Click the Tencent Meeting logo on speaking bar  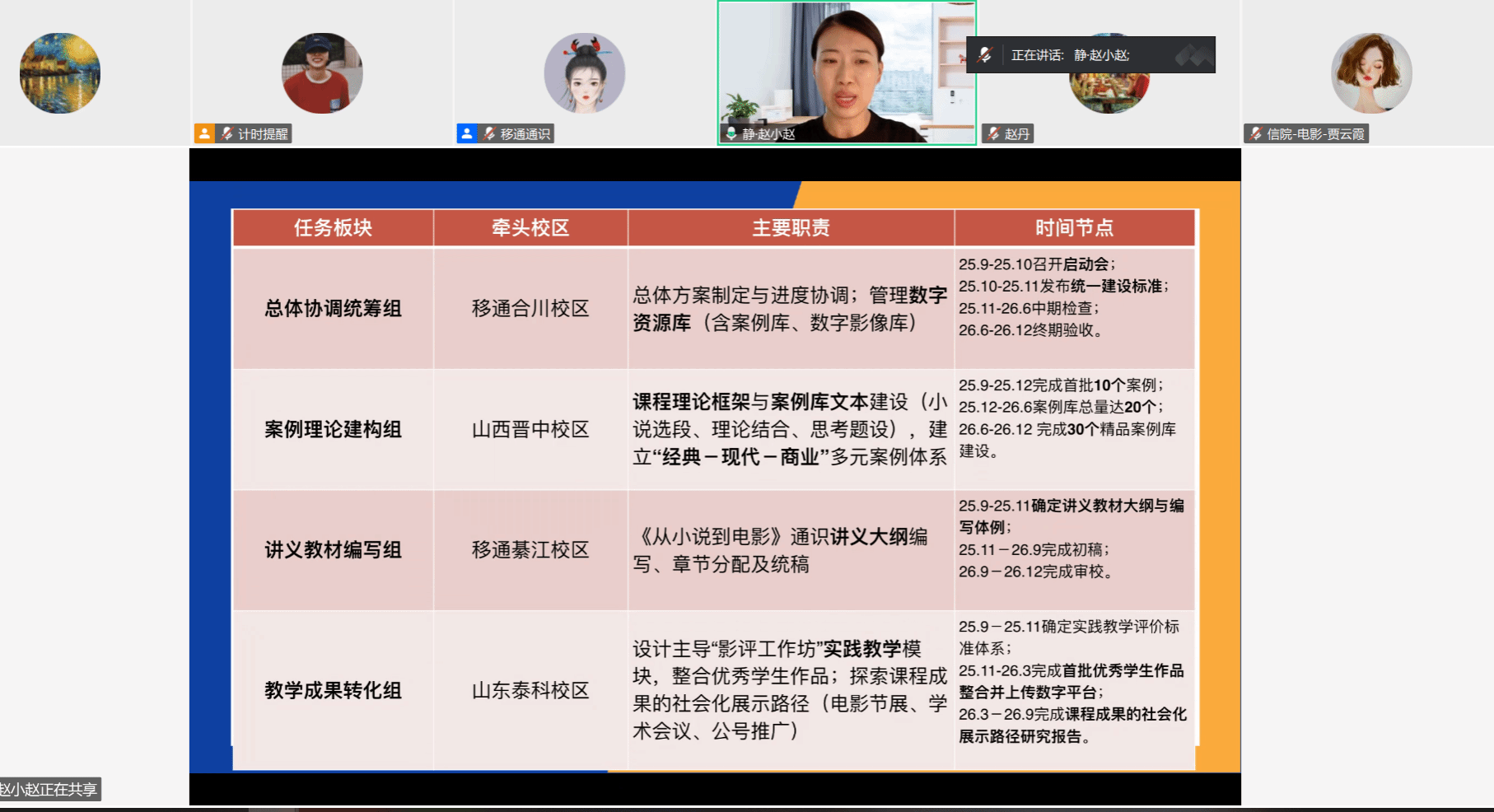pos(1193,55)
